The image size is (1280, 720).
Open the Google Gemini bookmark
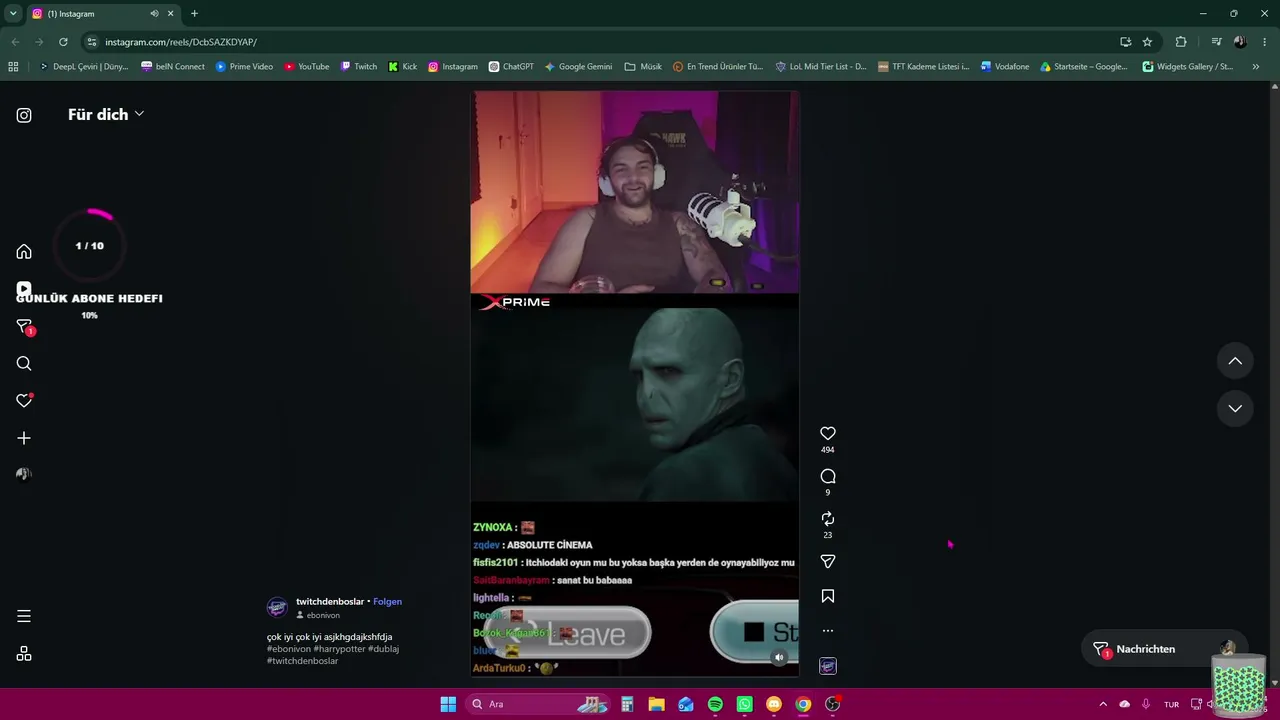578,67
